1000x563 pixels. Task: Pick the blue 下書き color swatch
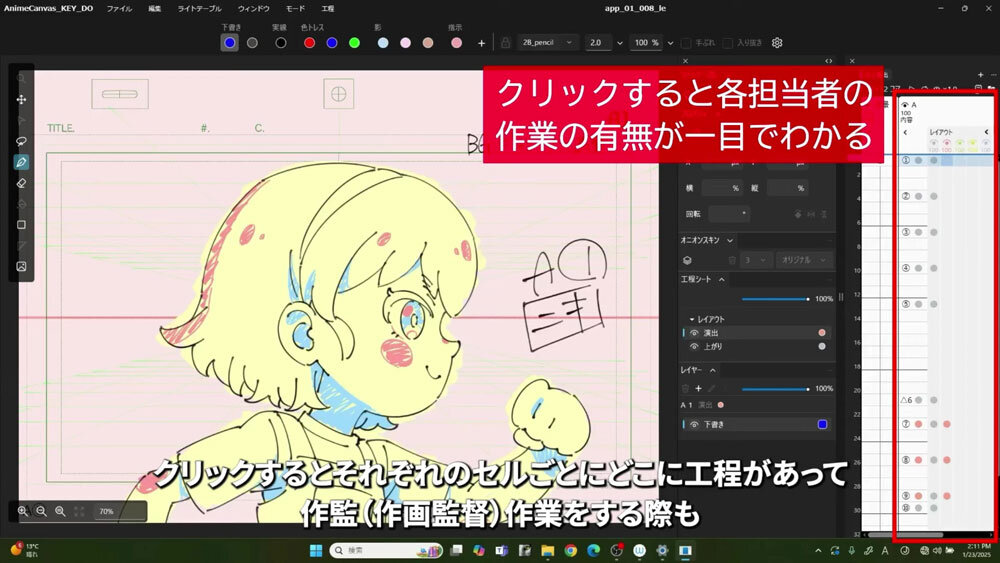point(230,43)
